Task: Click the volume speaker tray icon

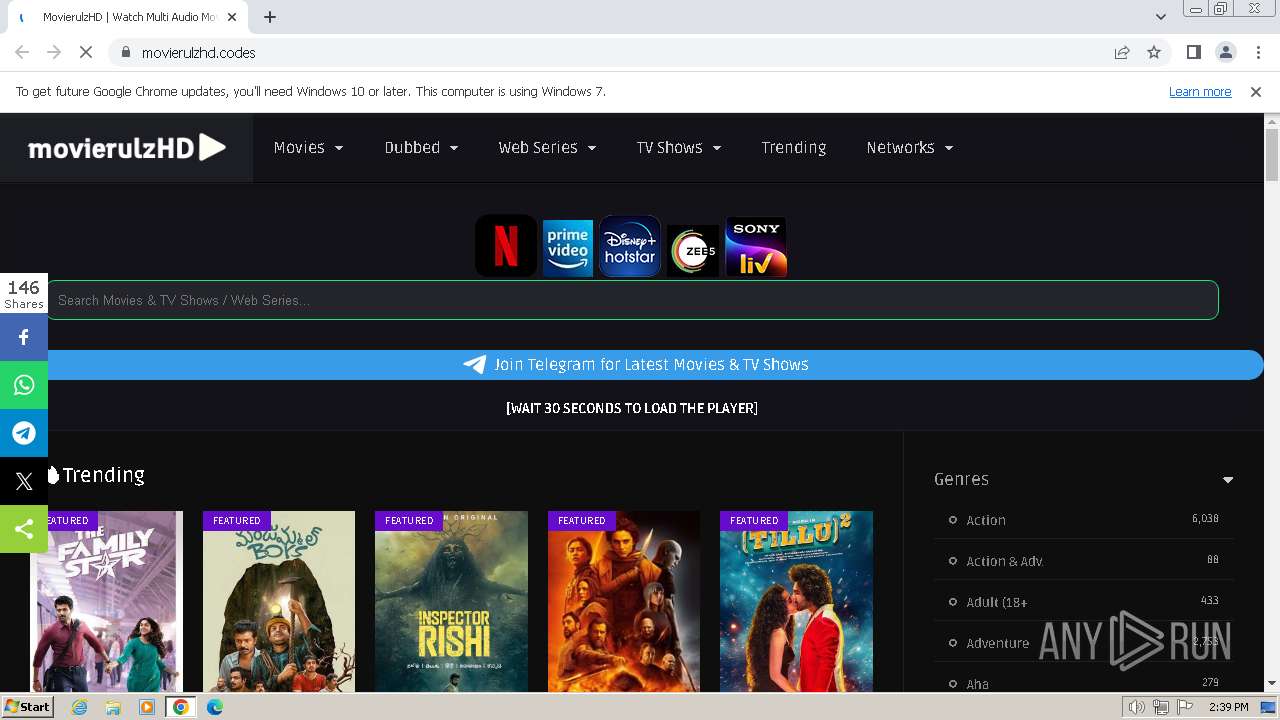Action: (x=1137, y=707)
